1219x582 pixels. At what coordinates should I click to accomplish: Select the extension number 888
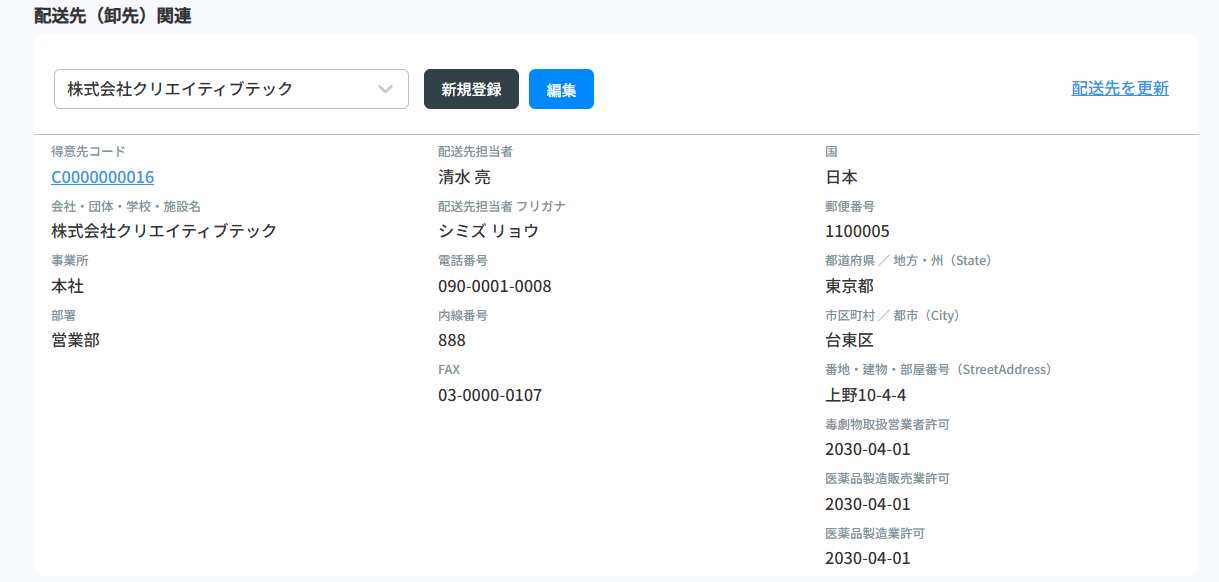point(452,340)
